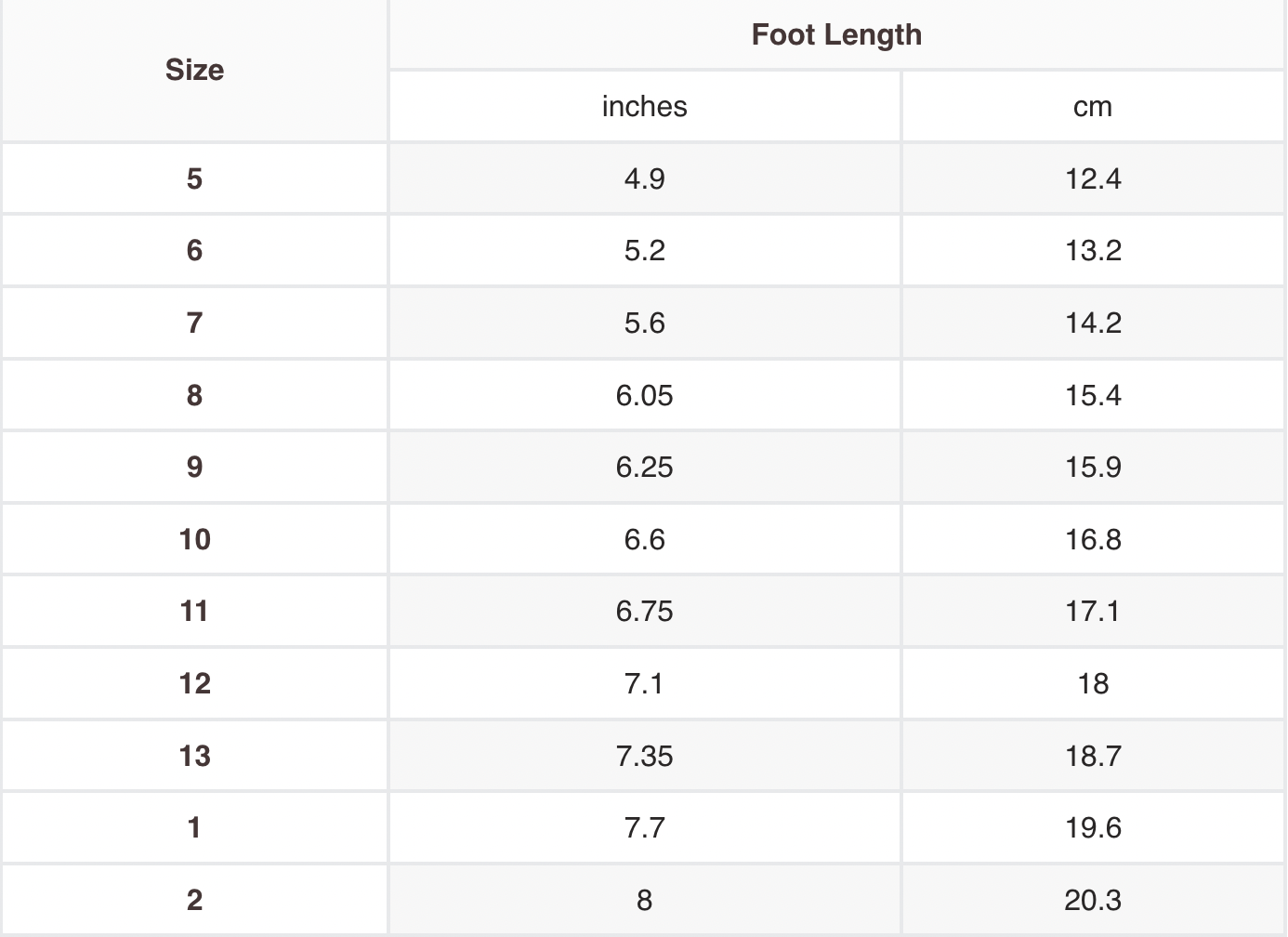This screenshot has height=937, width=1288.
Task: Click size 13 row label
Action: (x=194, y=756)
